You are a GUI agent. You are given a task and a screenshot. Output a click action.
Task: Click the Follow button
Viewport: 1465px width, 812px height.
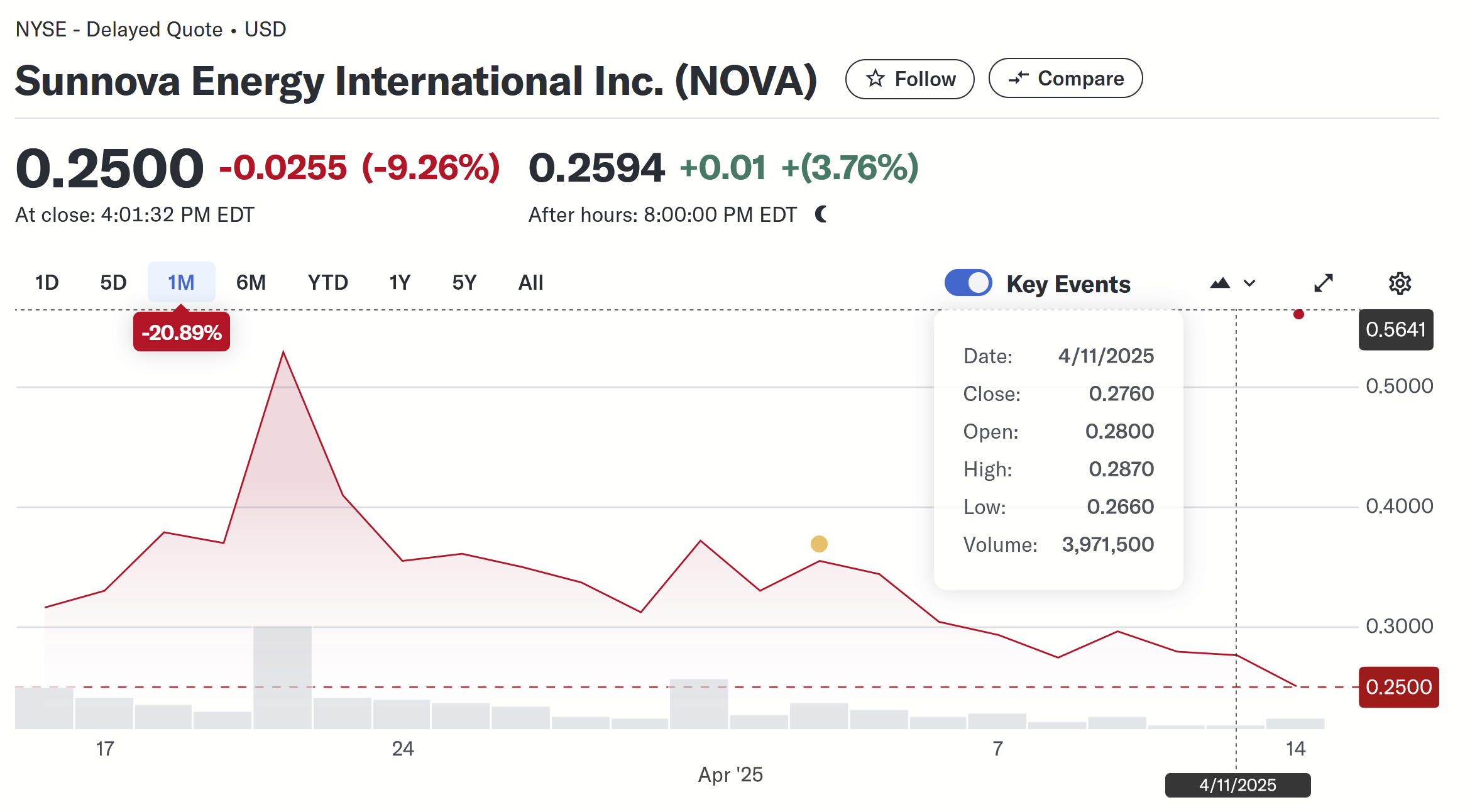[909, 79]
